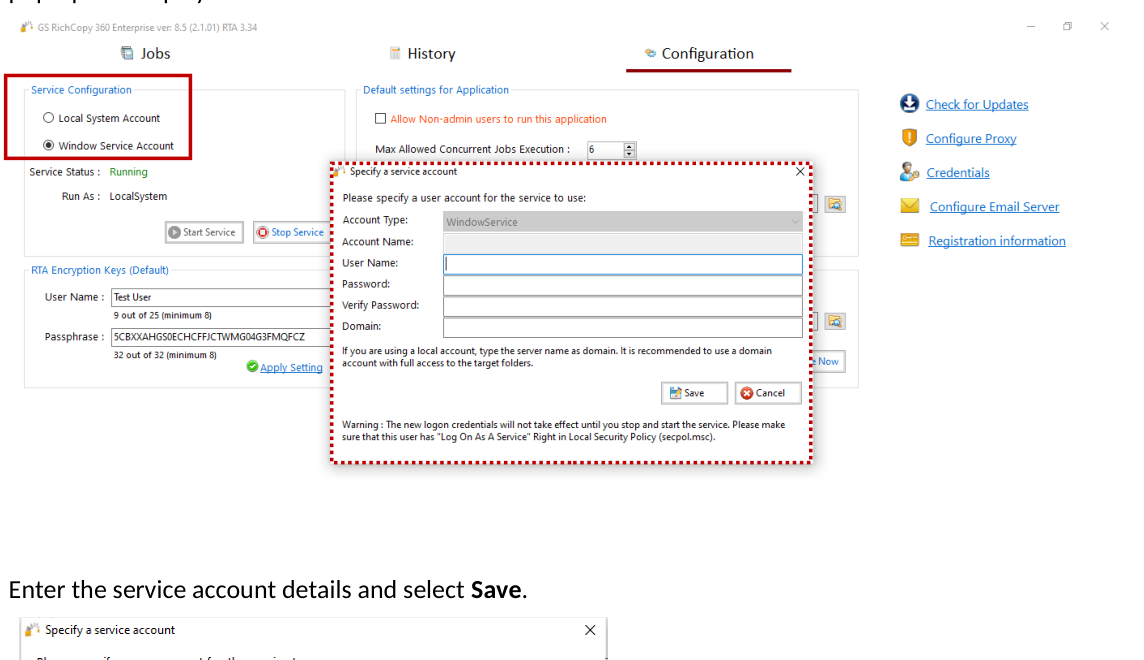Cancel the service account dialog
This screenshot has width=1144, height=660.
[768, 393]
